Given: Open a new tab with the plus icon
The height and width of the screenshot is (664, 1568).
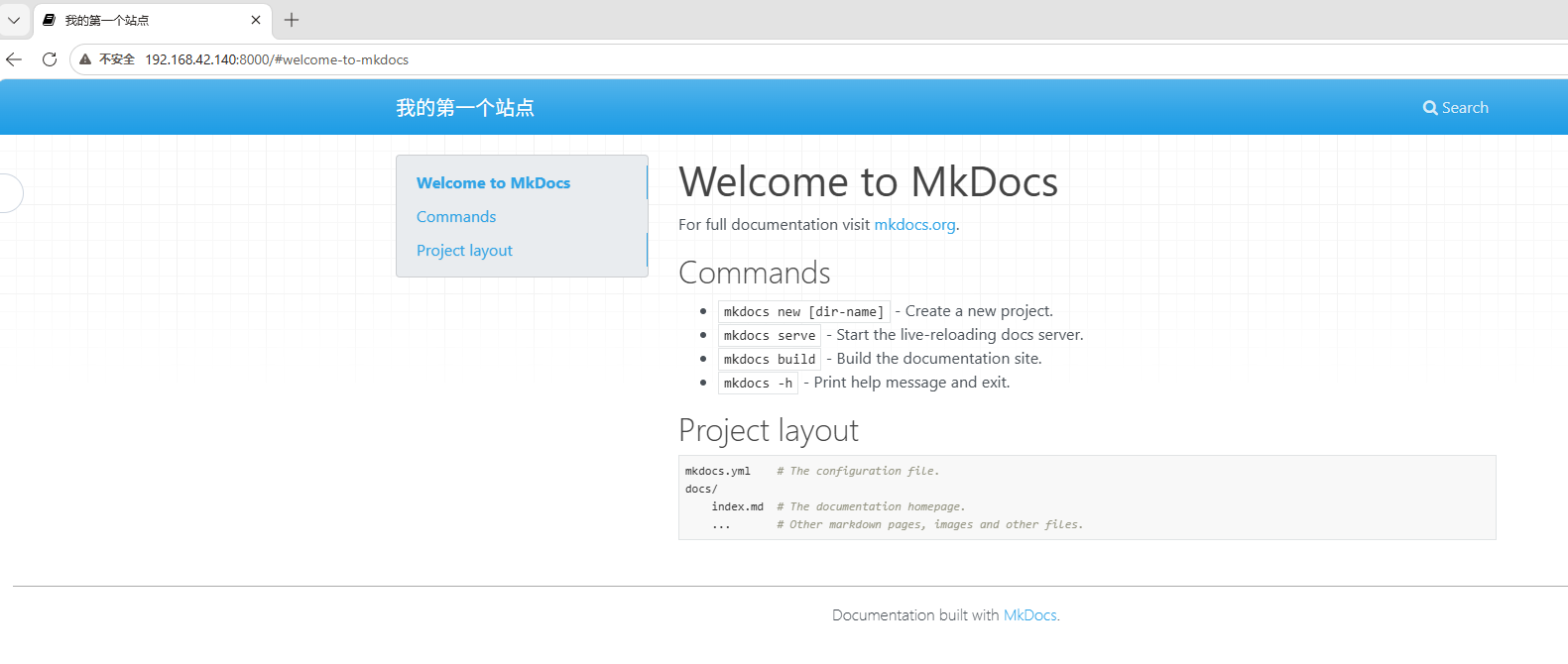Looking at the screenshot, I should click(292, 20).
